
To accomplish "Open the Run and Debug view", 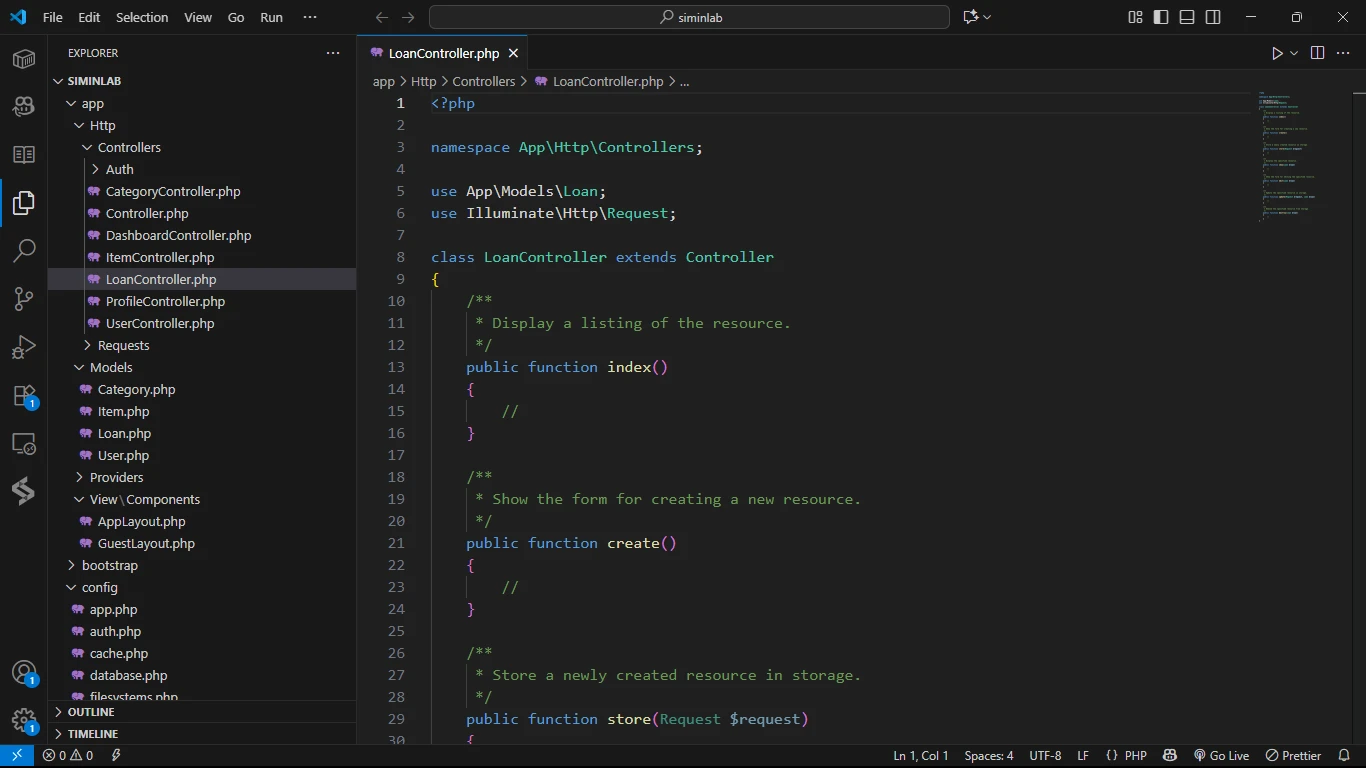I will pos(24,347).
